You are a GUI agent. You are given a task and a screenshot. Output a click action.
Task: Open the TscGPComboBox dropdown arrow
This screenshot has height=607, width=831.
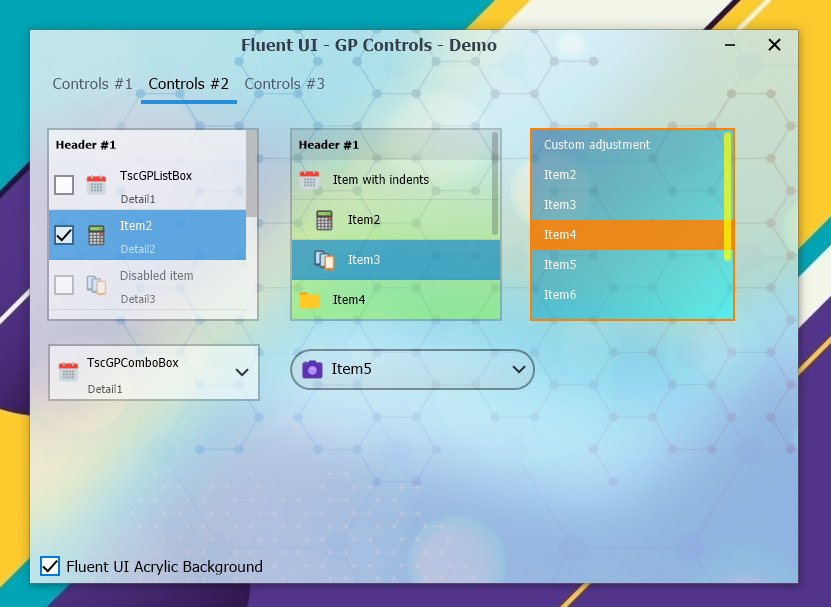[x=242, y=372]
